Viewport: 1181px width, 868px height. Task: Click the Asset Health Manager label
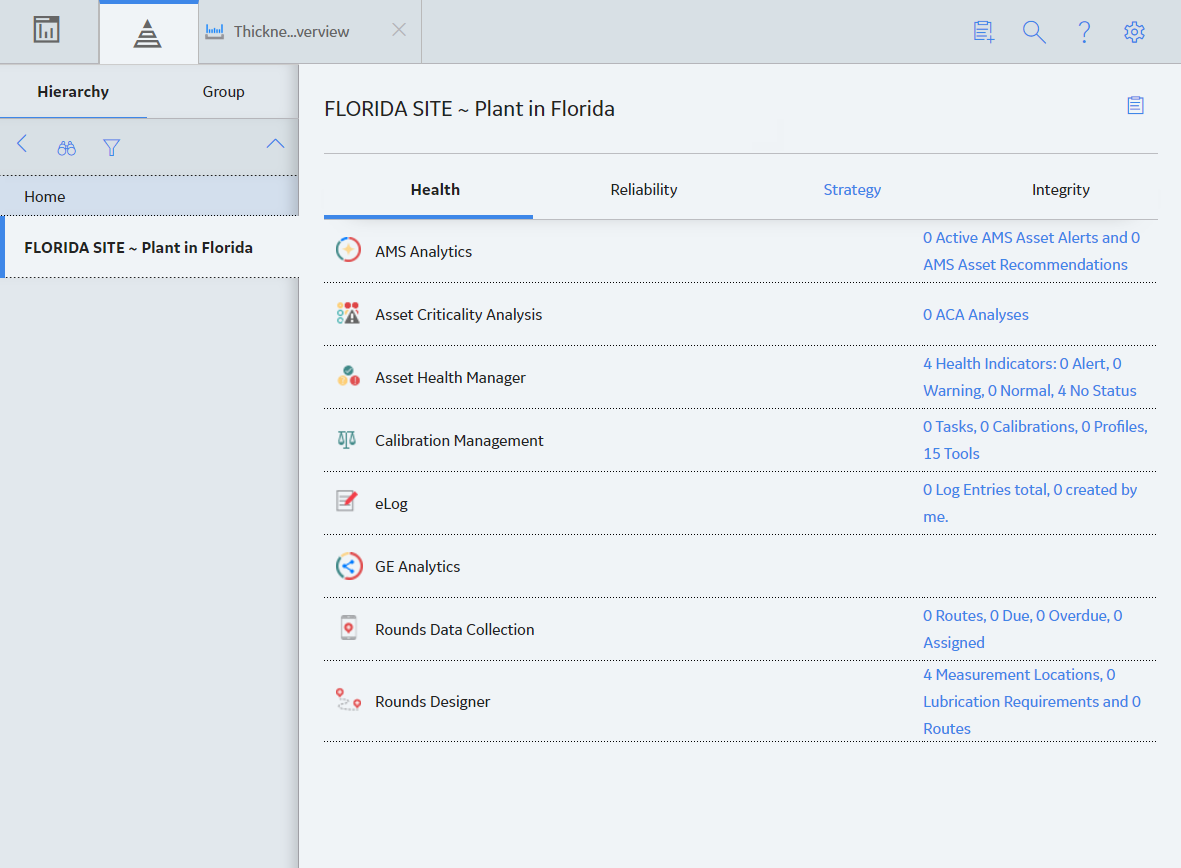[450, 377]
